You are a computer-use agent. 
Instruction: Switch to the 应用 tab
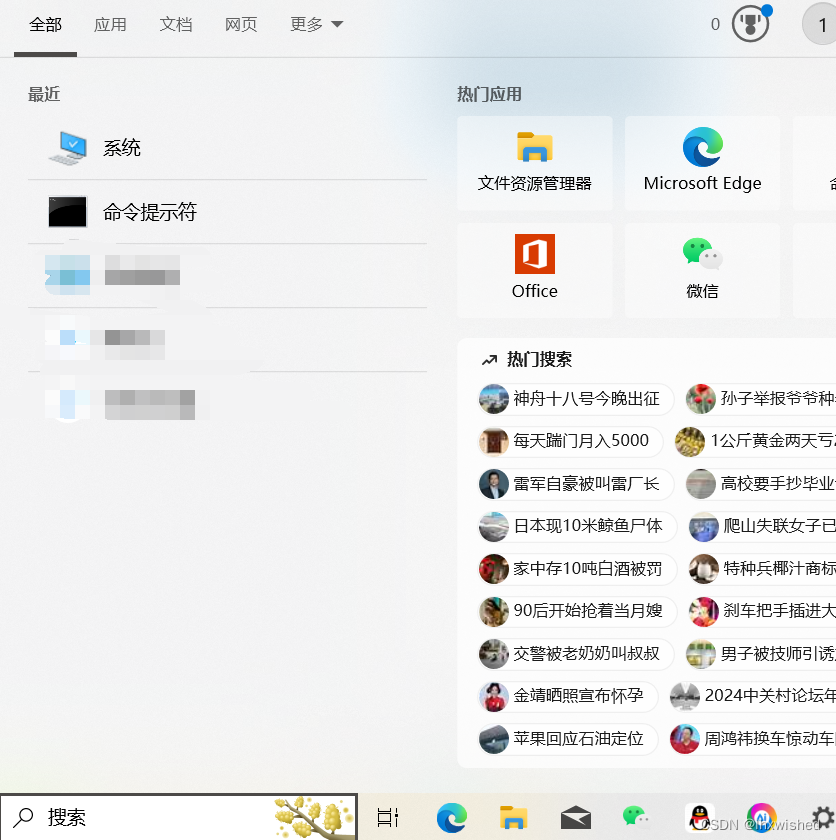click(110, 25)
